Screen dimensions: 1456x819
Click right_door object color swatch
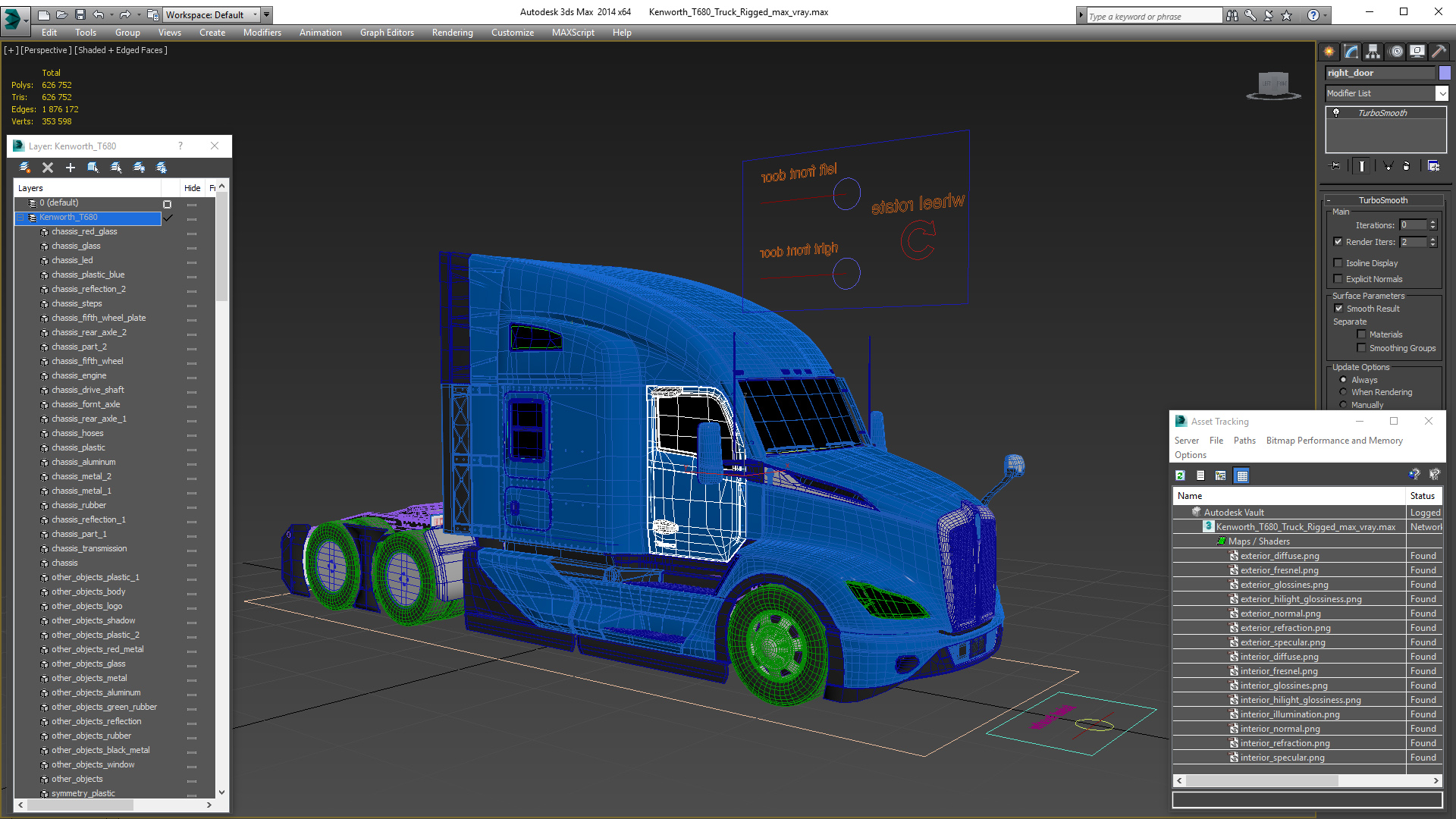pos(1445,73)
